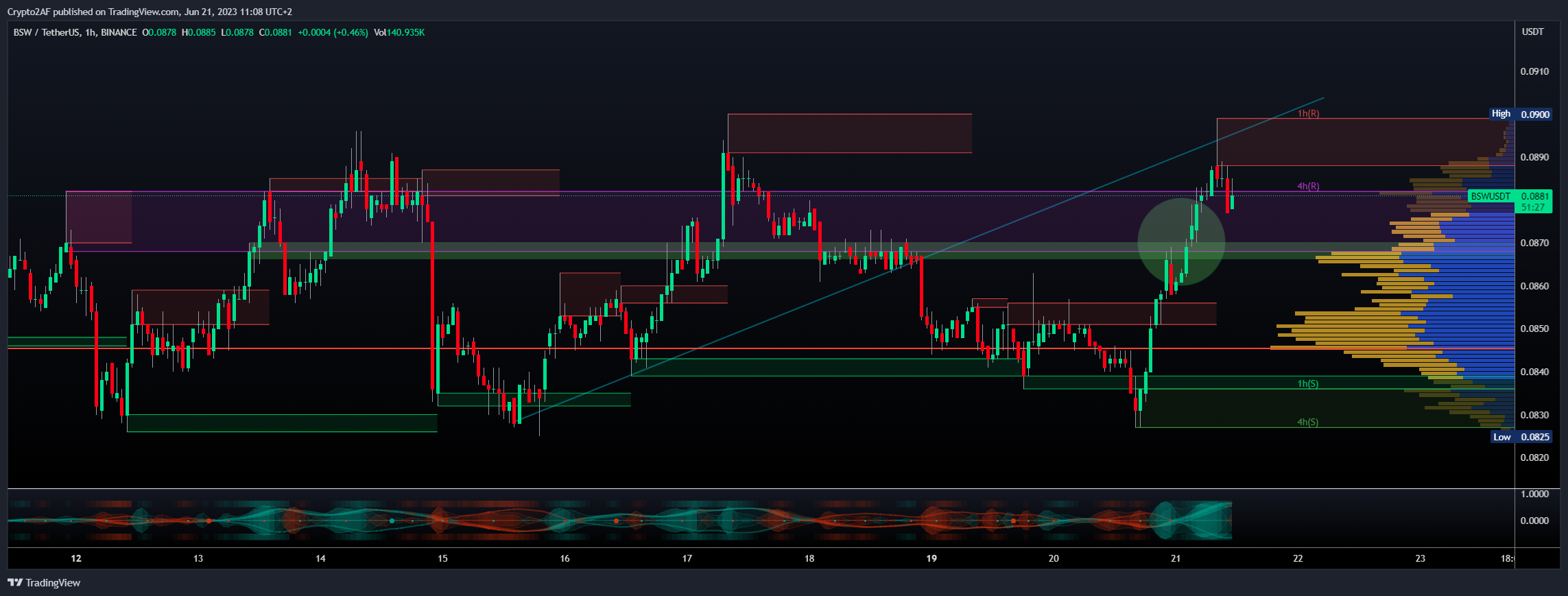Viewport: 1568px width, 596px height.
Task: Click date 15 on the time axis
Action: [442, 558]
